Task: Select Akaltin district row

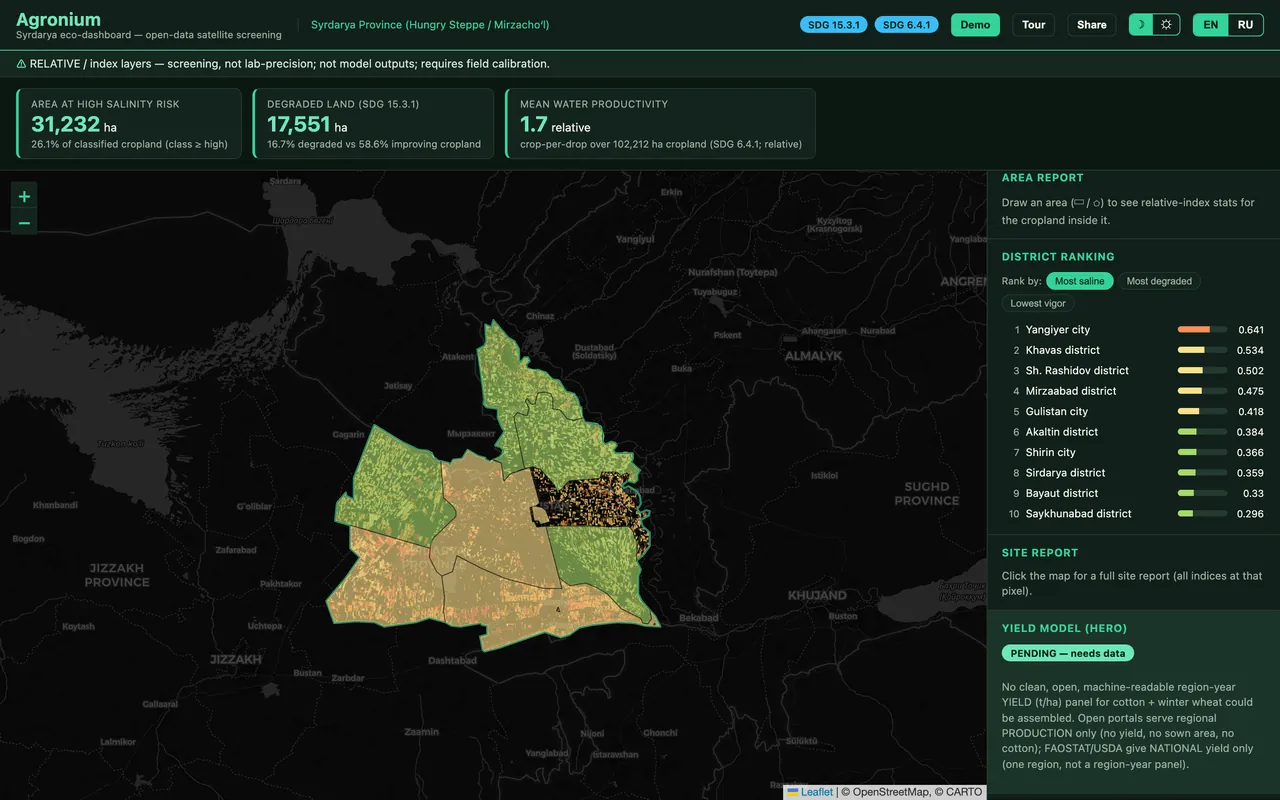Action: pos(1134,432)
